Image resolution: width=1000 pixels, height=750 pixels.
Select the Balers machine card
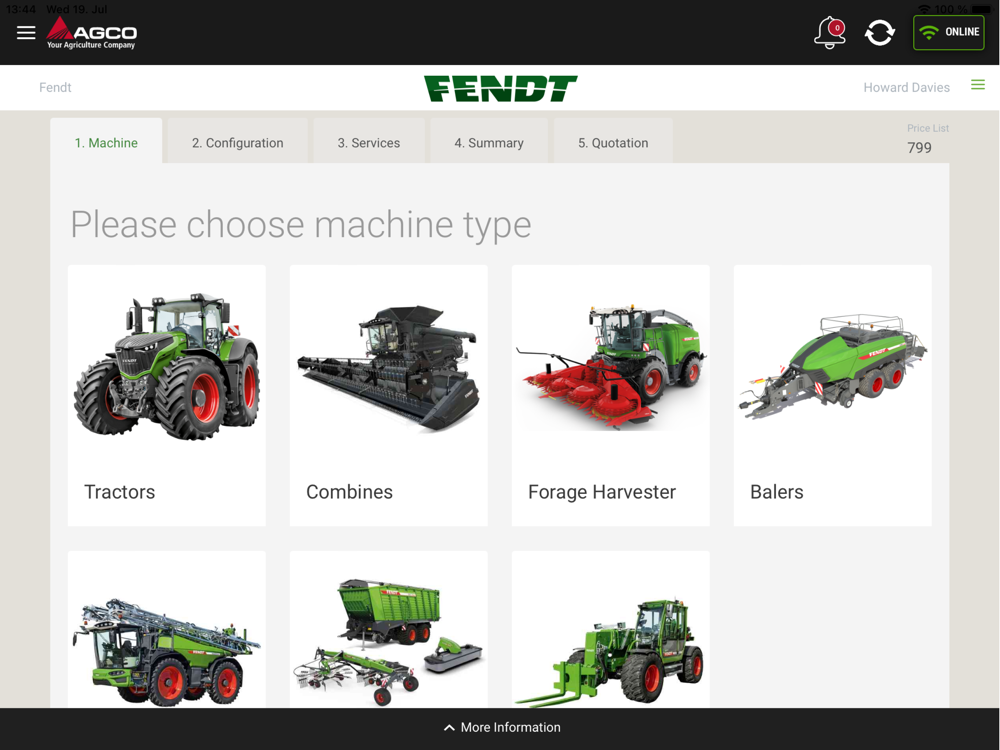[832, 395]
